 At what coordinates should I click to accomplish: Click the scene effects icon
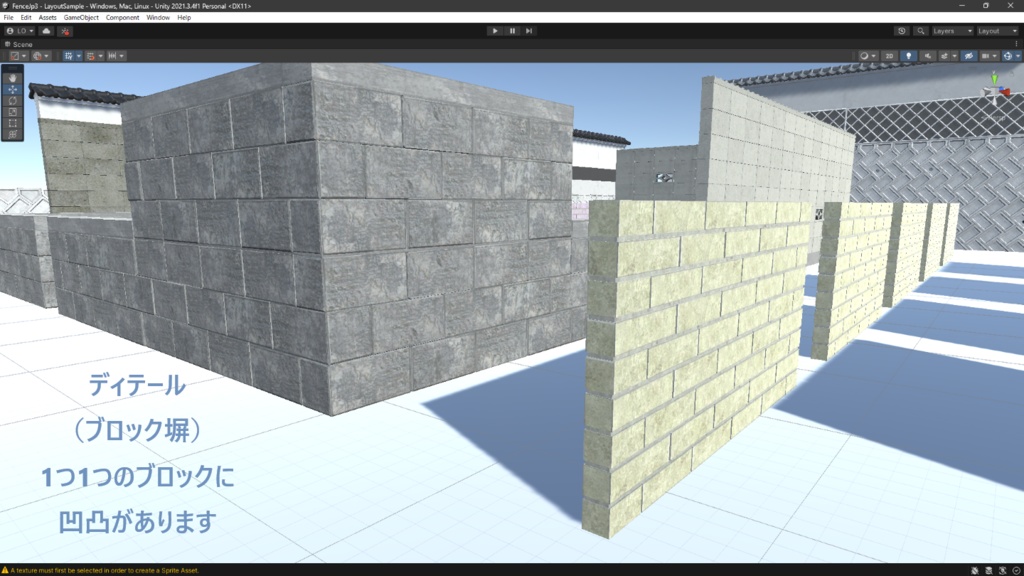[944, 56]
